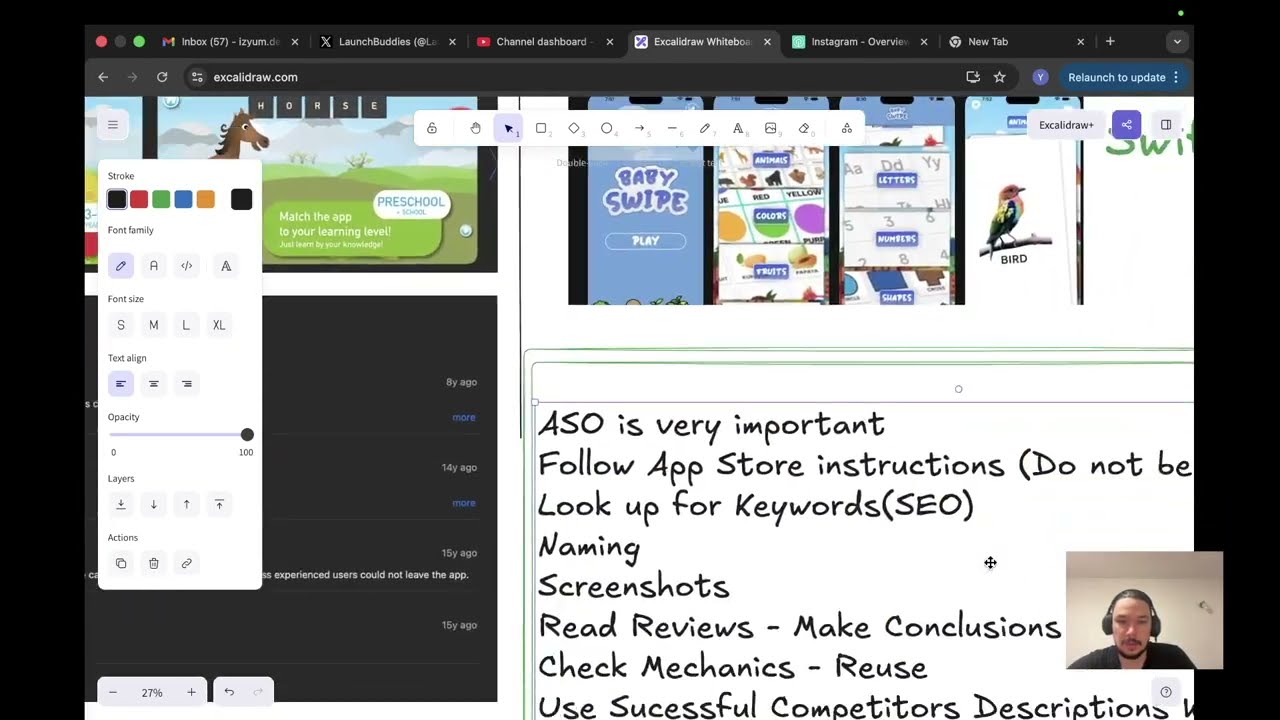Pick the orange stroke color

[205, 199]
